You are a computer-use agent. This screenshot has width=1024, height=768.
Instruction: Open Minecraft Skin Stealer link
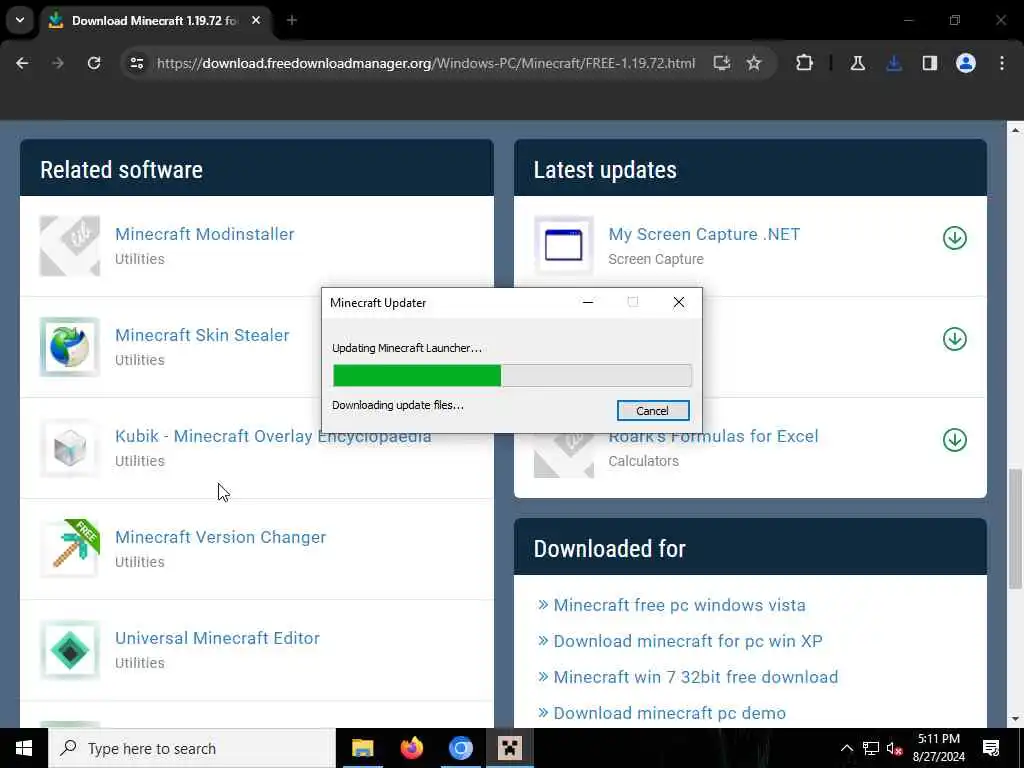(202, 335)
